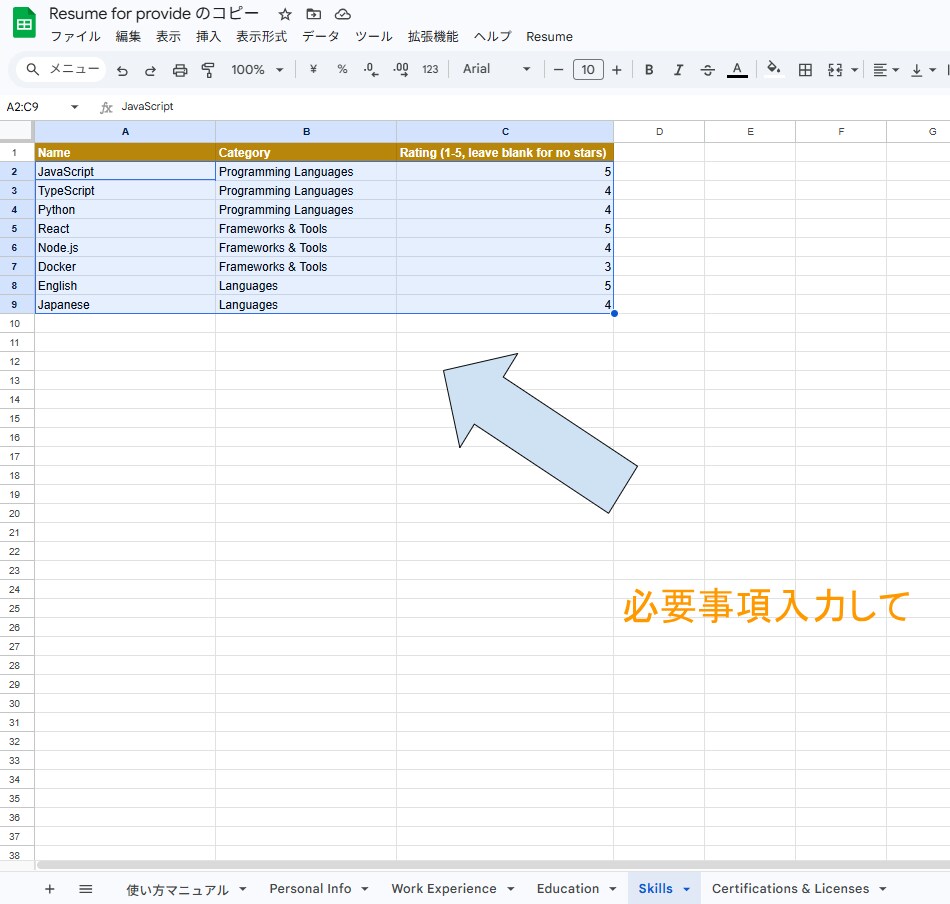Viewport: 950px width, 904px height.
Task: Open horizontal align dropdown
Action: click(x=885, y=70)
